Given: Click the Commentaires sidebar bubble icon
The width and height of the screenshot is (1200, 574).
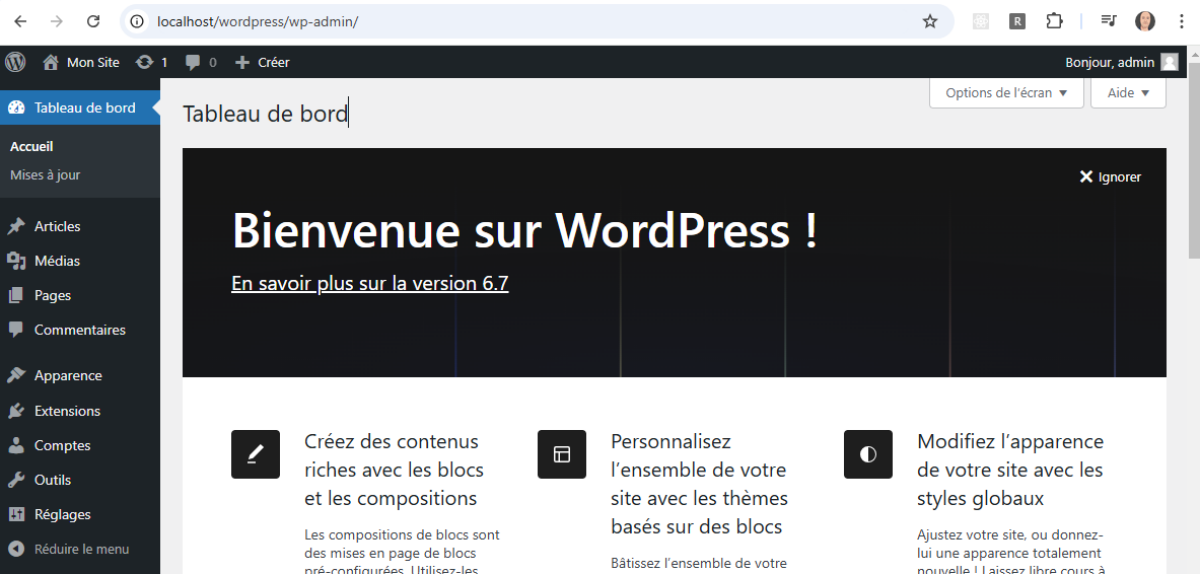Looking at the screenshot, I should pos(16,330).
